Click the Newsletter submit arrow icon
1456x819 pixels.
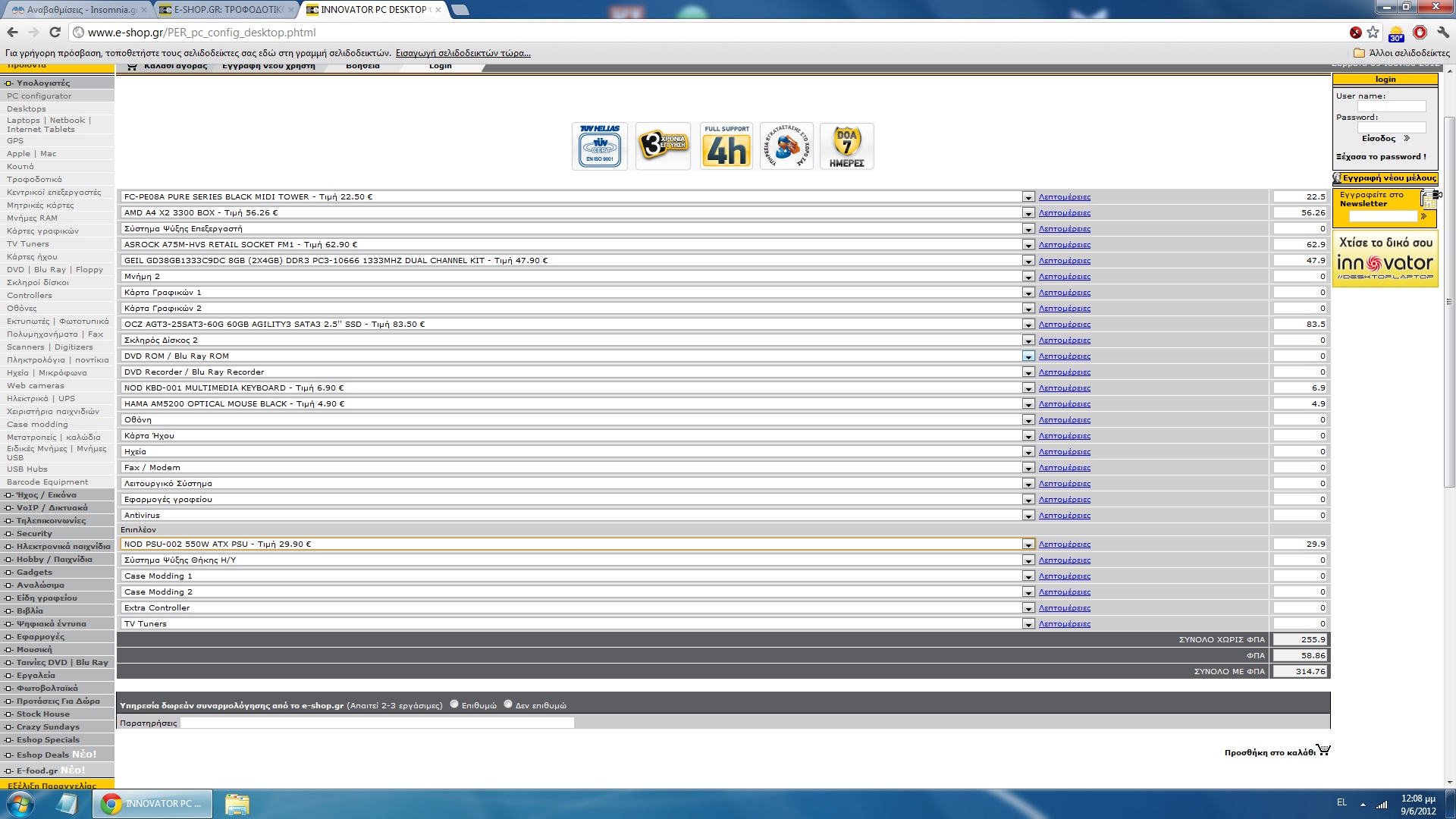click(x=1423, y=216)
